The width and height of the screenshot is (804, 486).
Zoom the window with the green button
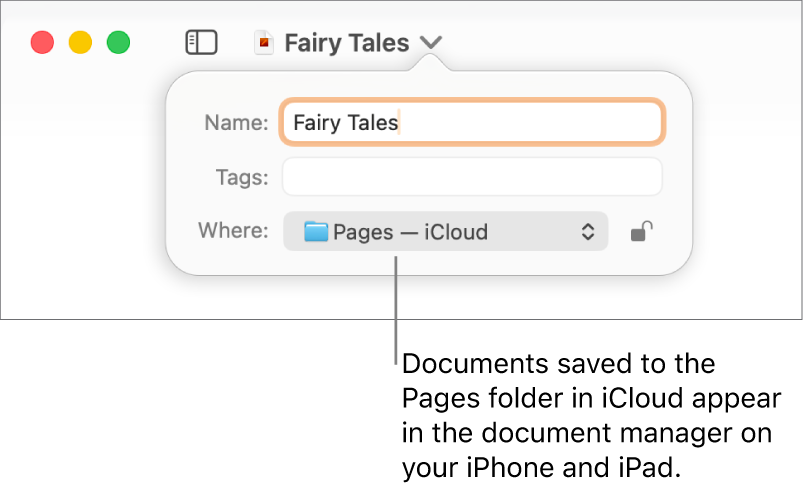(x=118, y=42)
